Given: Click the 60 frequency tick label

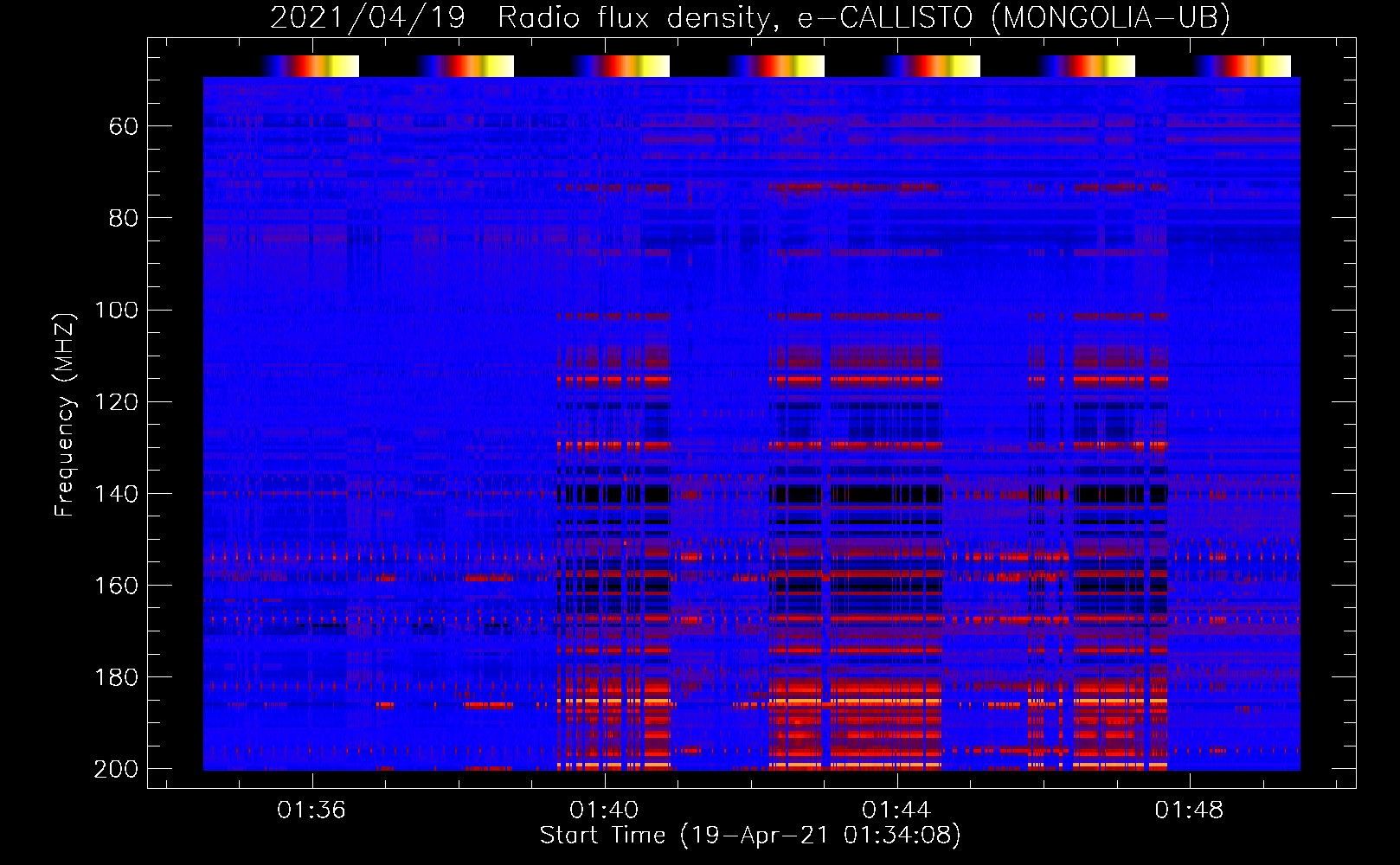Looking at the screenshot, I should [123, 126].
